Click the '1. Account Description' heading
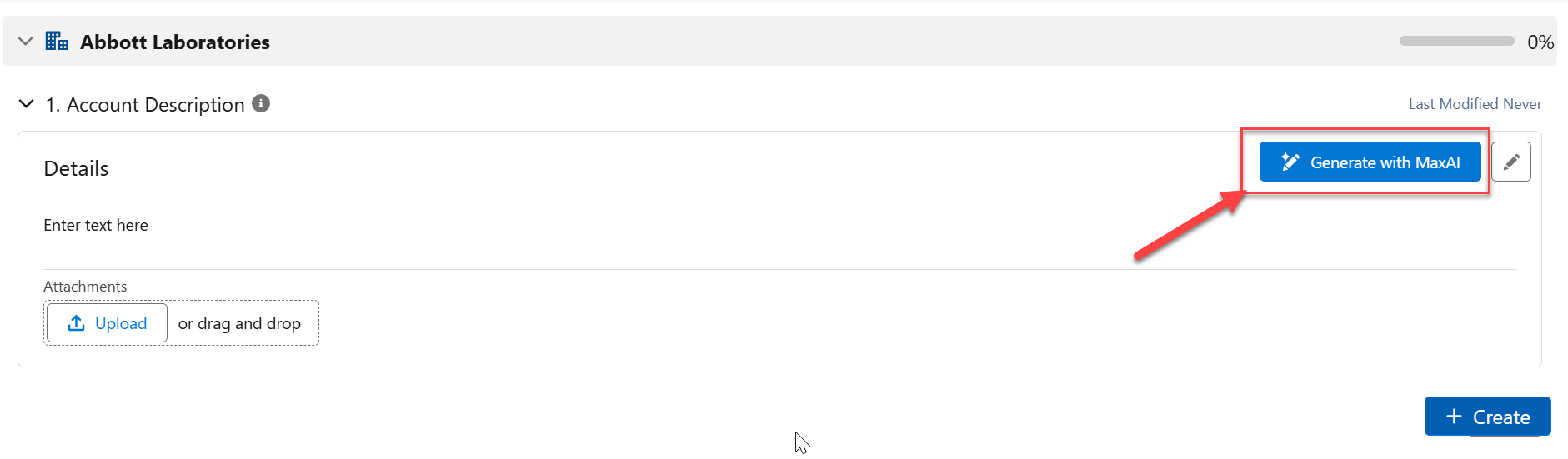This screenshot has height=459, width=1568. point(145,105)
